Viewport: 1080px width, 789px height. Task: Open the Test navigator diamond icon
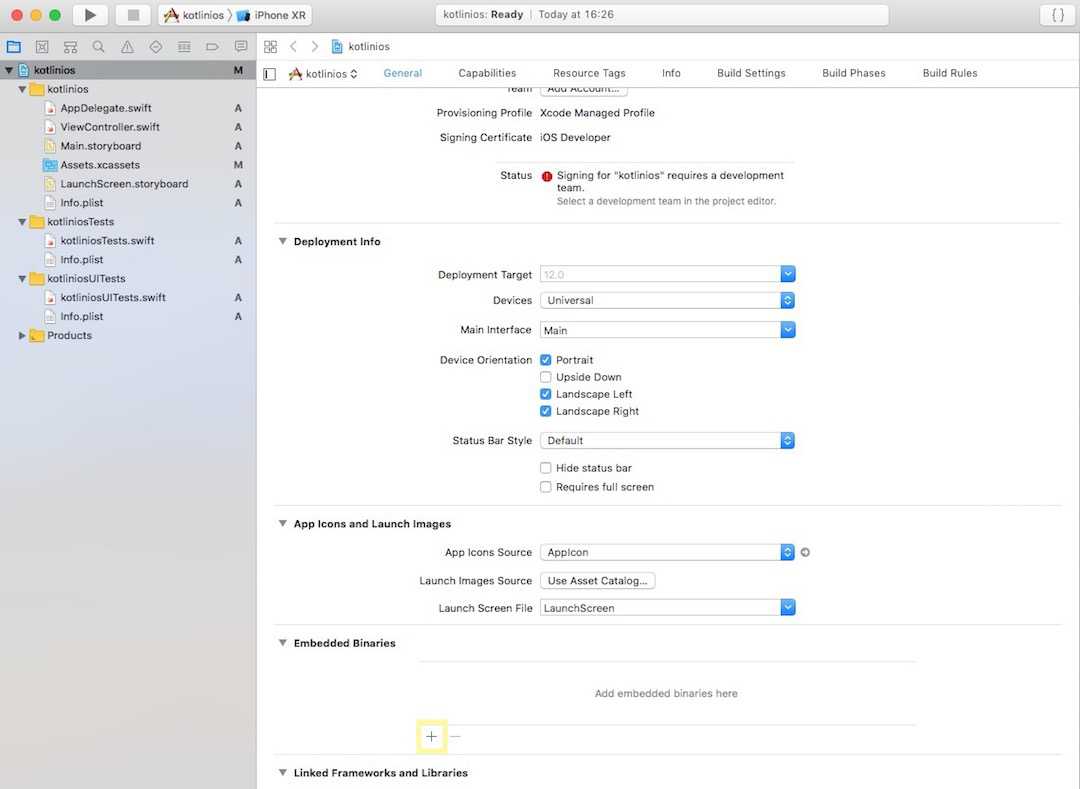156,47
